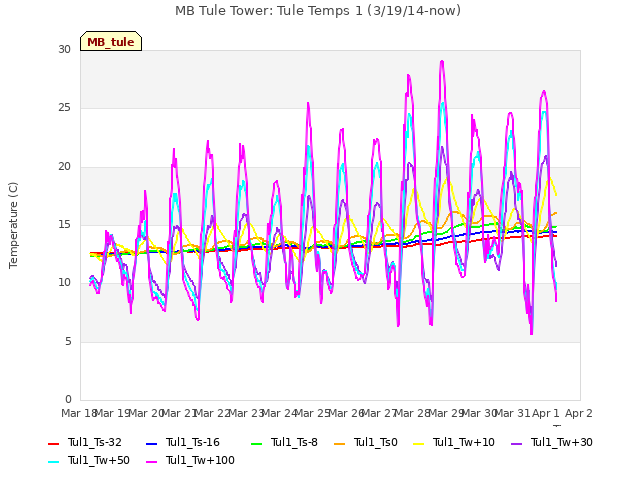640x480 pixels.
Task: Click the purple Tul1_Tw+30 legend swatch
Action: [x=516, y=443]
